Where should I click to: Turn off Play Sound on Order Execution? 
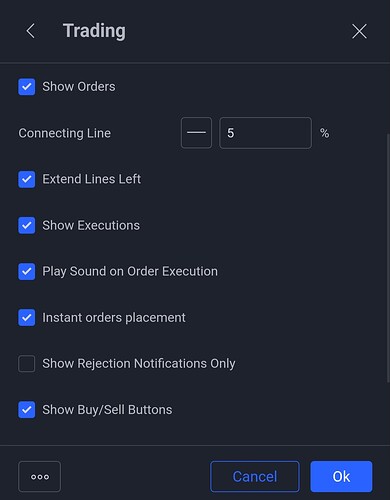click(x=27, y=271)
